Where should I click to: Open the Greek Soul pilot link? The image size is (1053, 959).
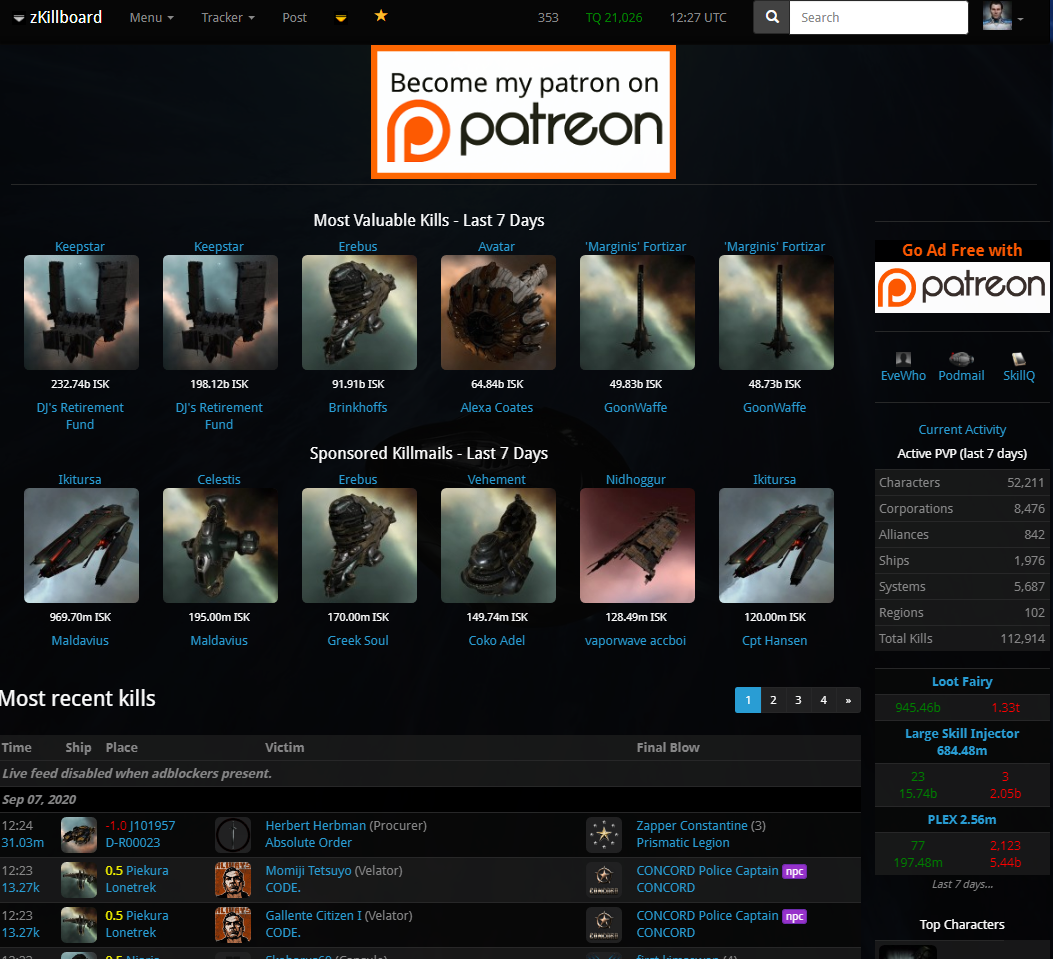(x=358, y=641)
